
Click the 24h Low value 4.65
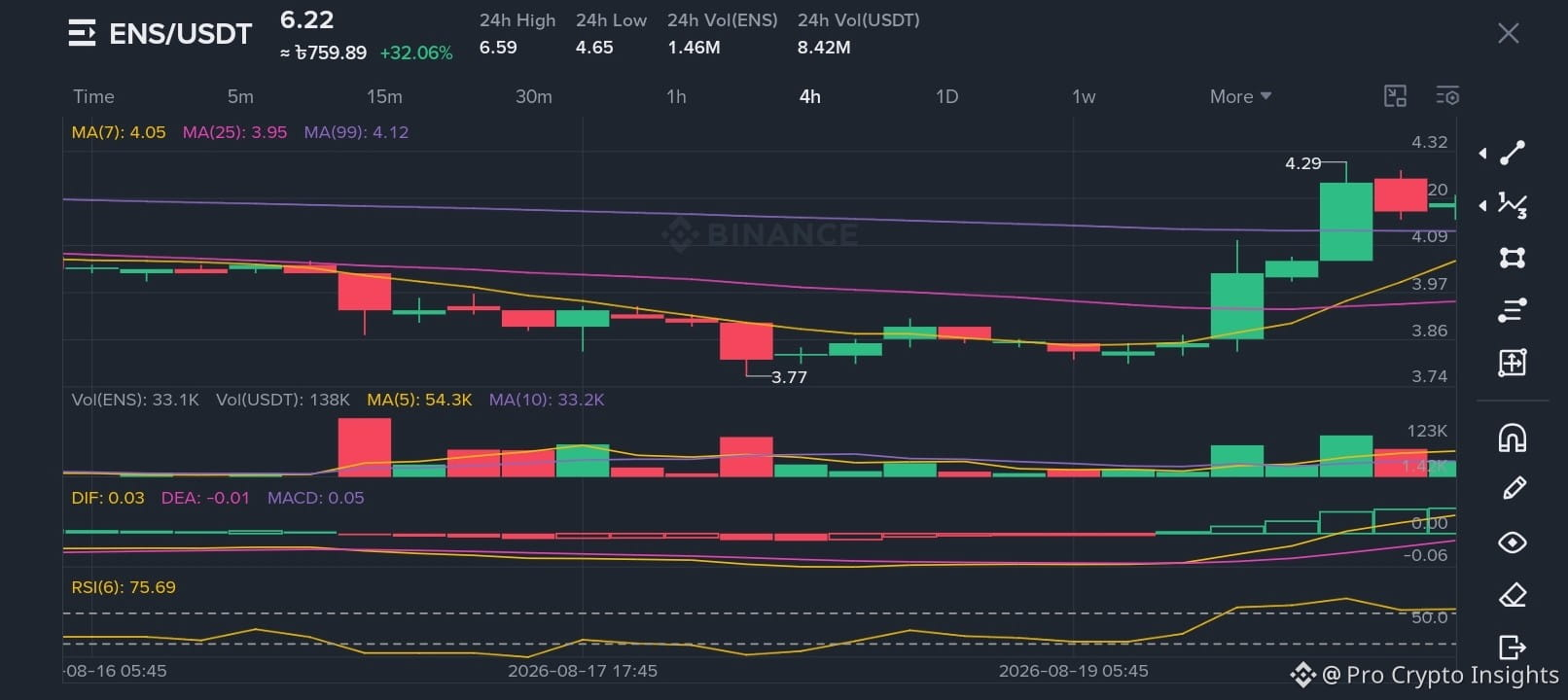click(x=594, y=47)
